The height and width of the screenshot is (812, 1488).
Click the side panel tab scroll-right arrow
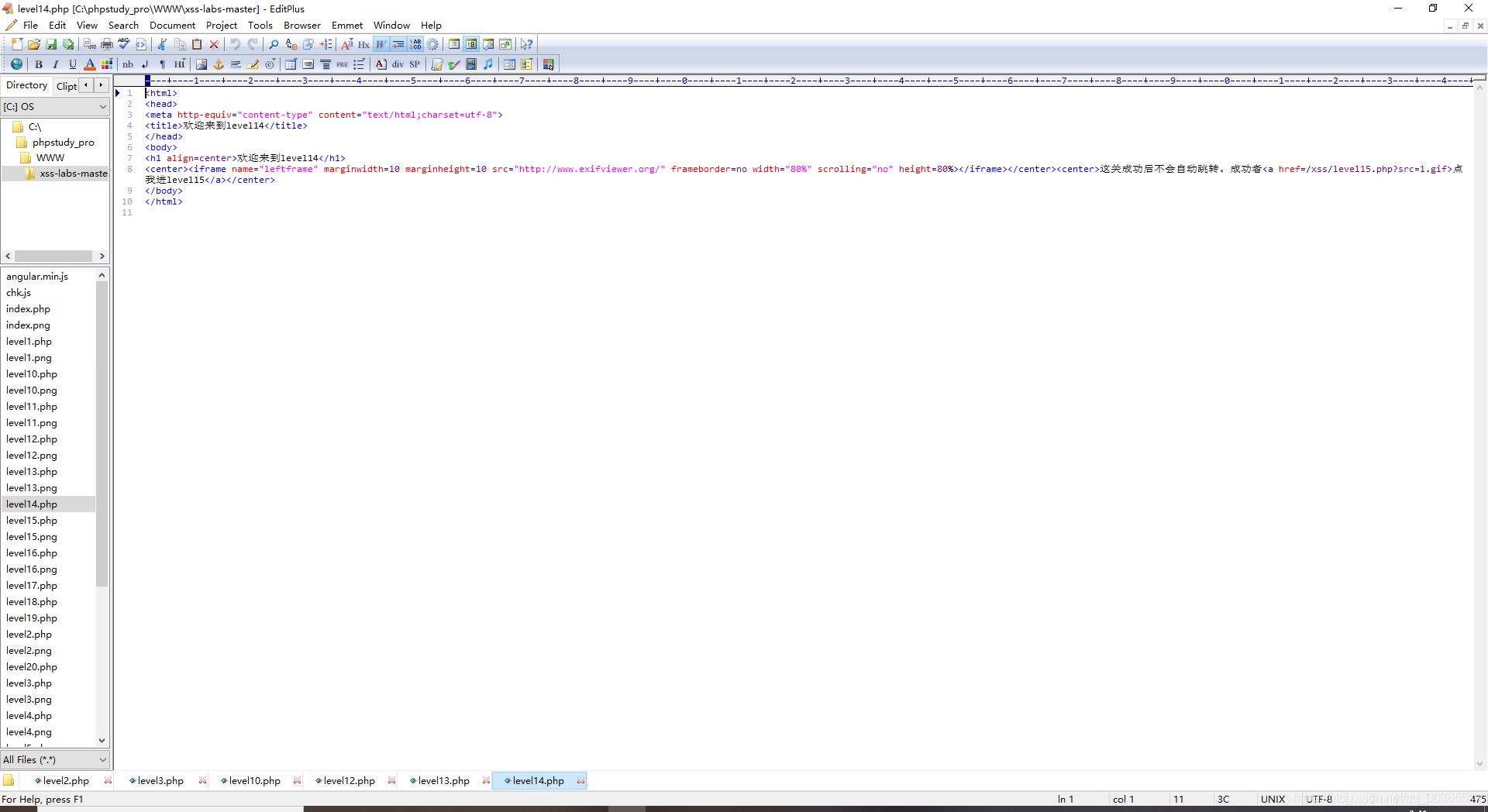coord(101,85)
